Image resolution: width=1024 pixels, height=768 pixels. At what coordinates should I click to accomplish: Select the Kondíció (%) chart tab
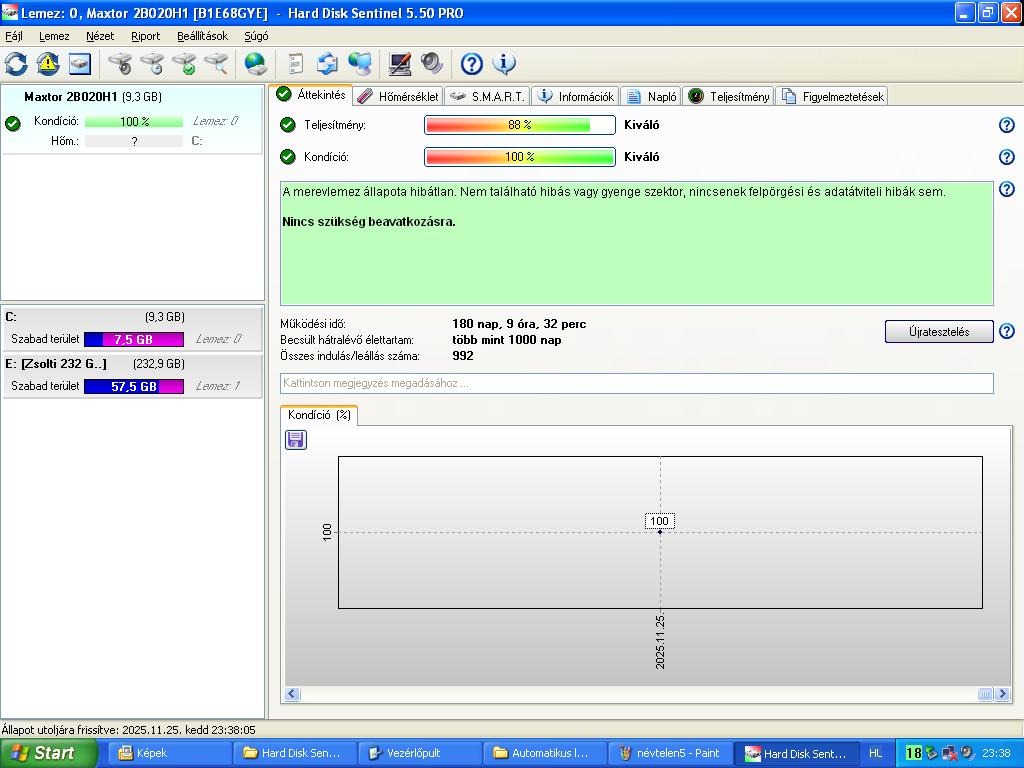[319, 415]
